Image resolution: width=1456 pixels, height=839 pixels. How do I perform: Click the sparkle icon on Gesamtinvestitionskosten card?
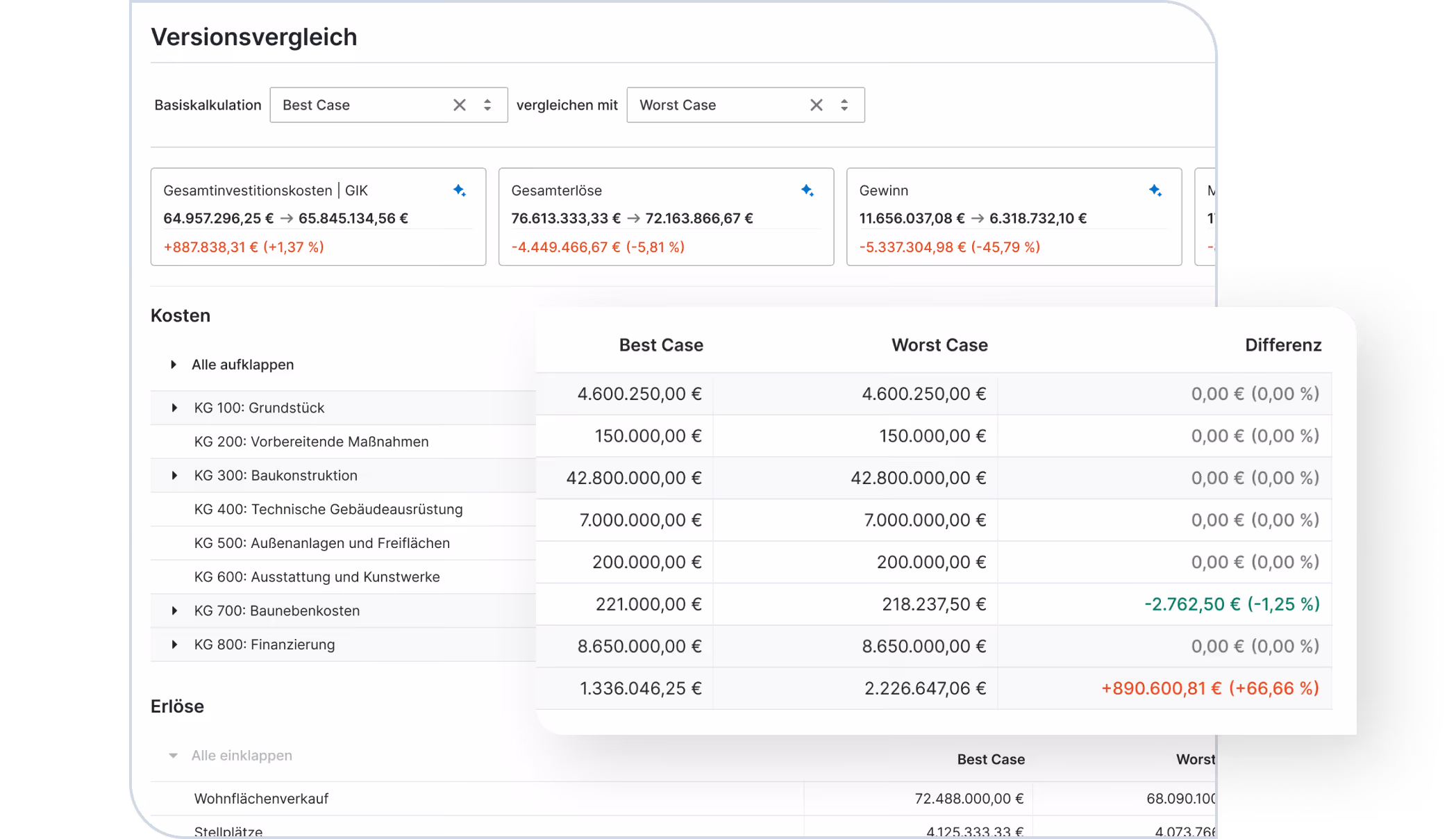click(x=459, y=190)
